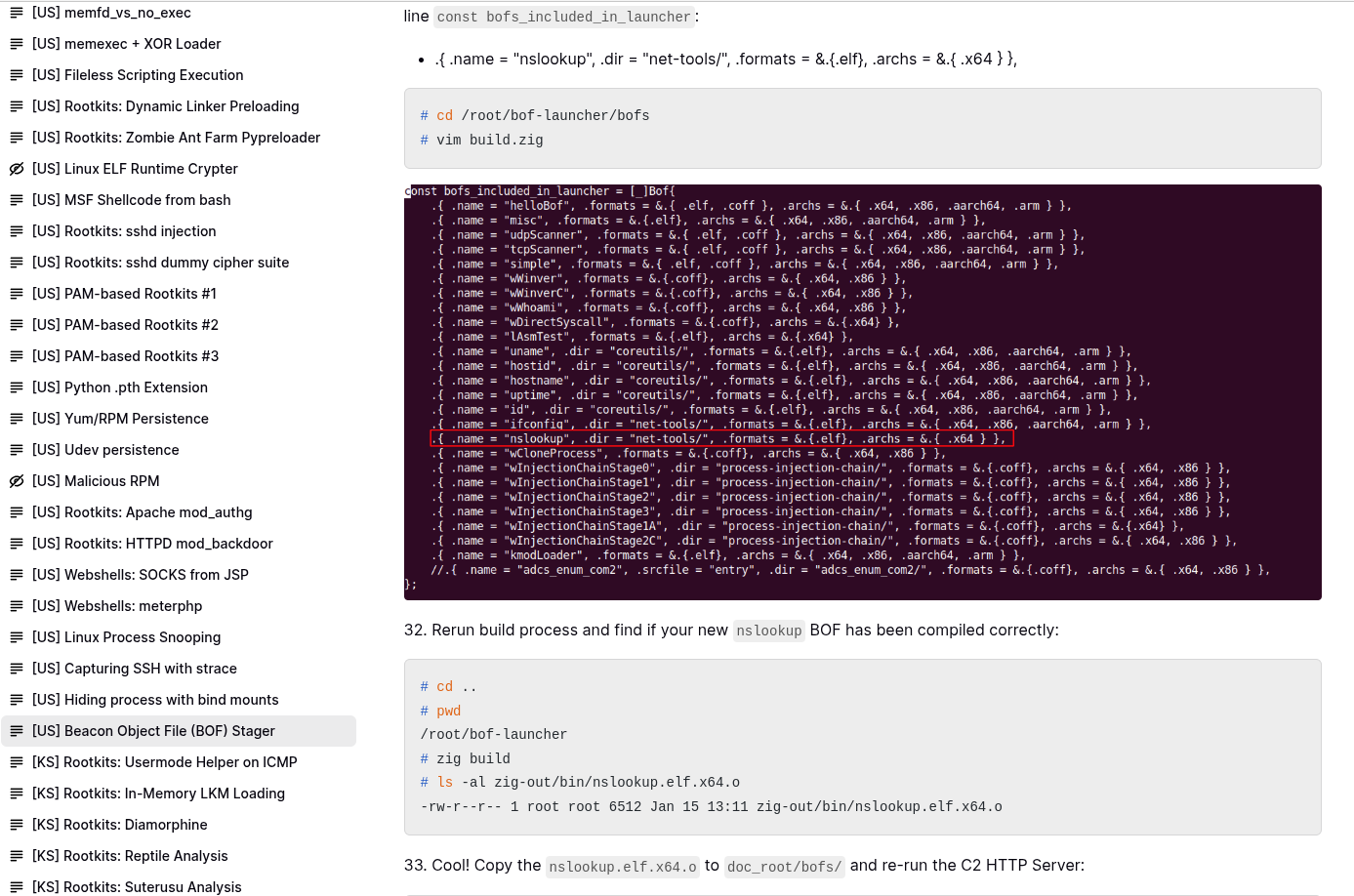Click page icon beside Webshells: meterphp

tap(17, 606)
